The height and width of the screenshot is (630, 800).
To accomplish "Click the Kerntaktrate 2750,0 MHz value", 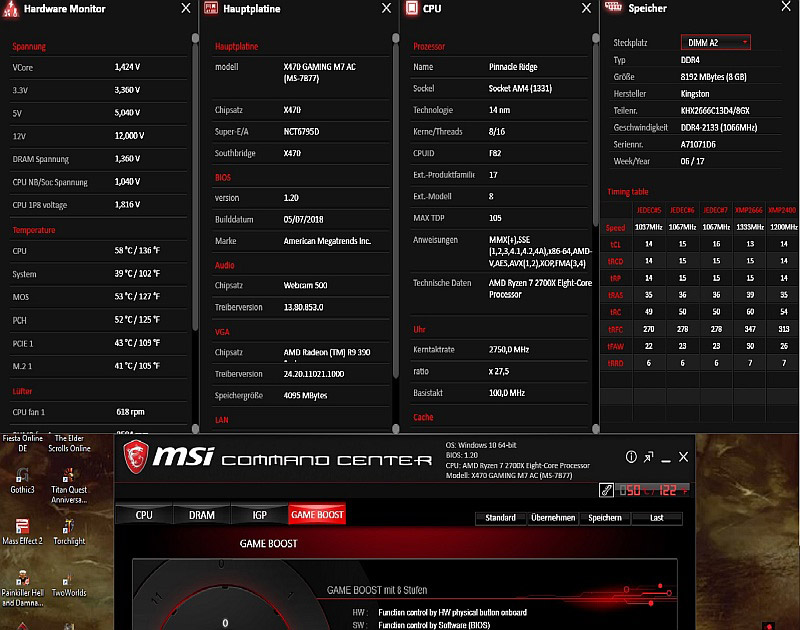I will pyautogui.click(x=509, y=349).
